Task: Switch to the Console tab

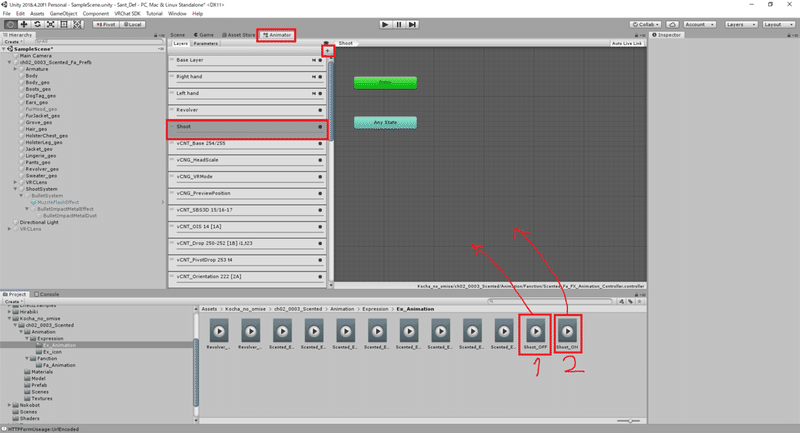Action: pyautogui.click(x=47, y=294)
